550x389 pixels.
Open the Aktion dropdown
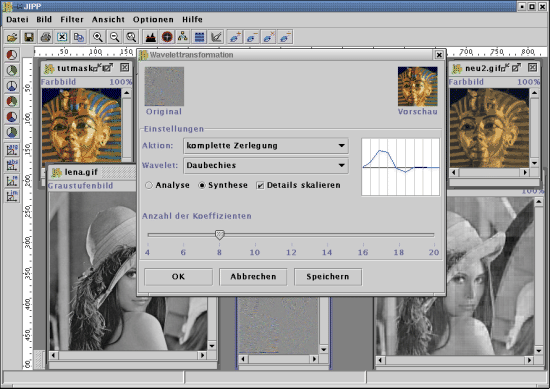(x=266, y=146)
